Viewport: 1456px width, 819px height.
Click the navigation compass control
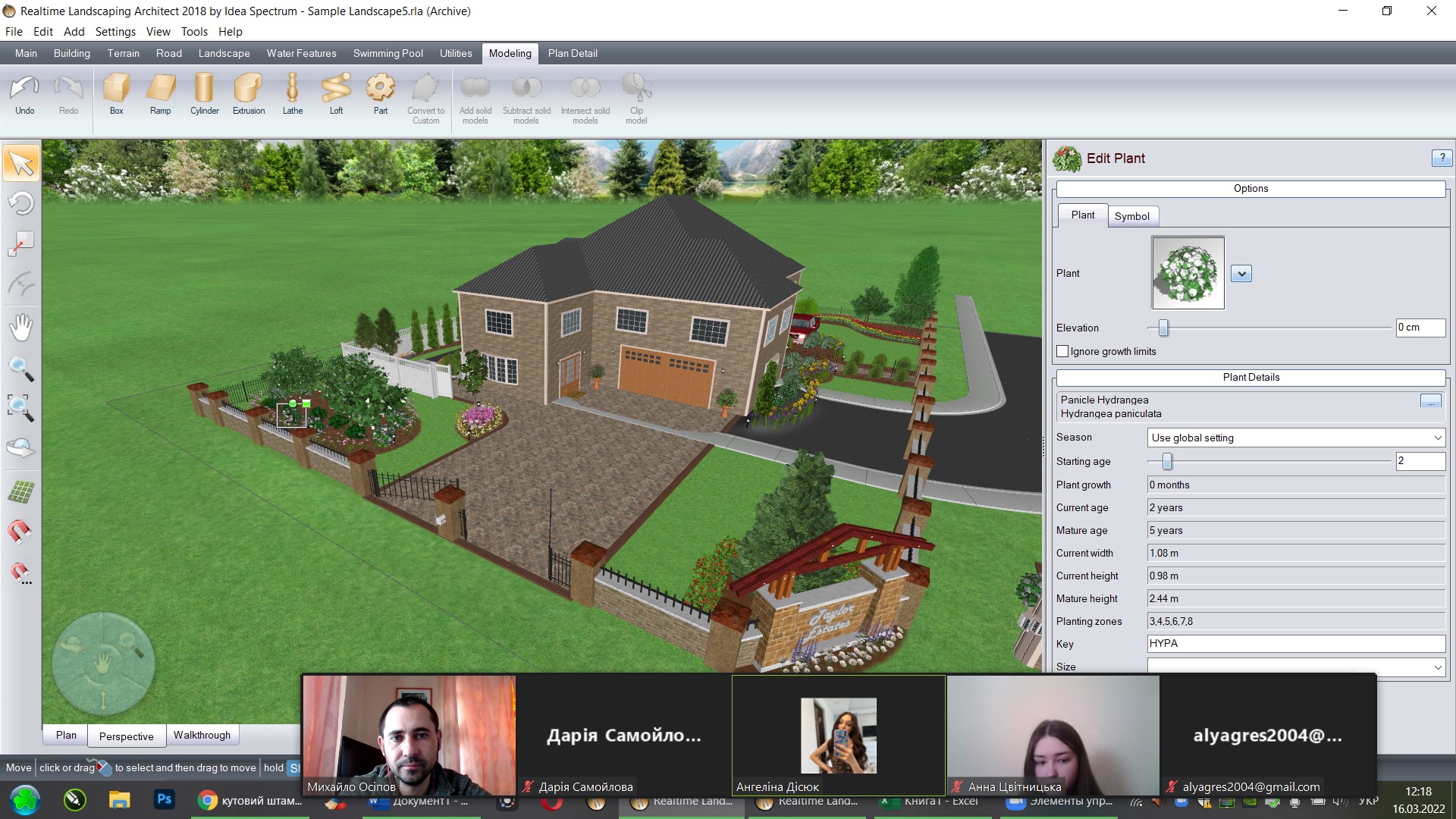(x=103, y=664)
